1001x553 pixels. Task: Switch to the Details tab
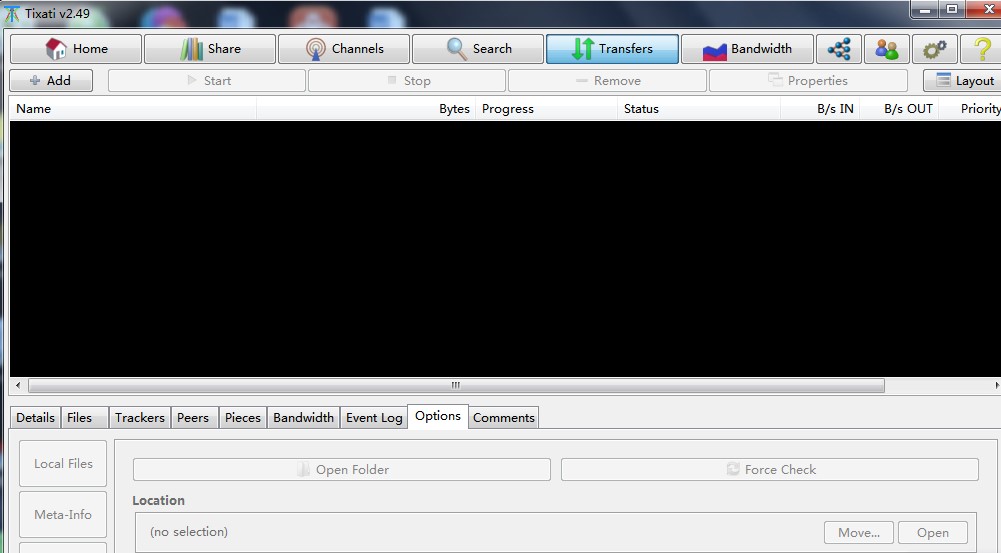point(36,418)
